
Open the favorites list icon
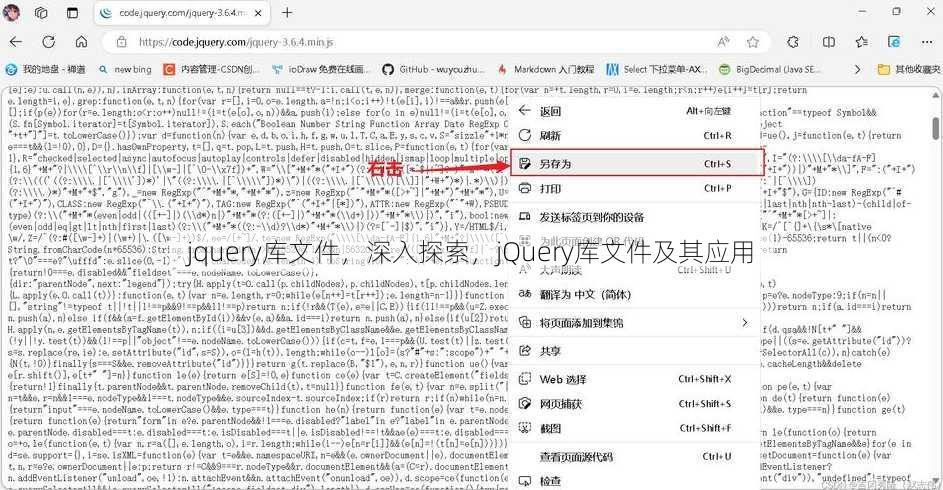862,41
